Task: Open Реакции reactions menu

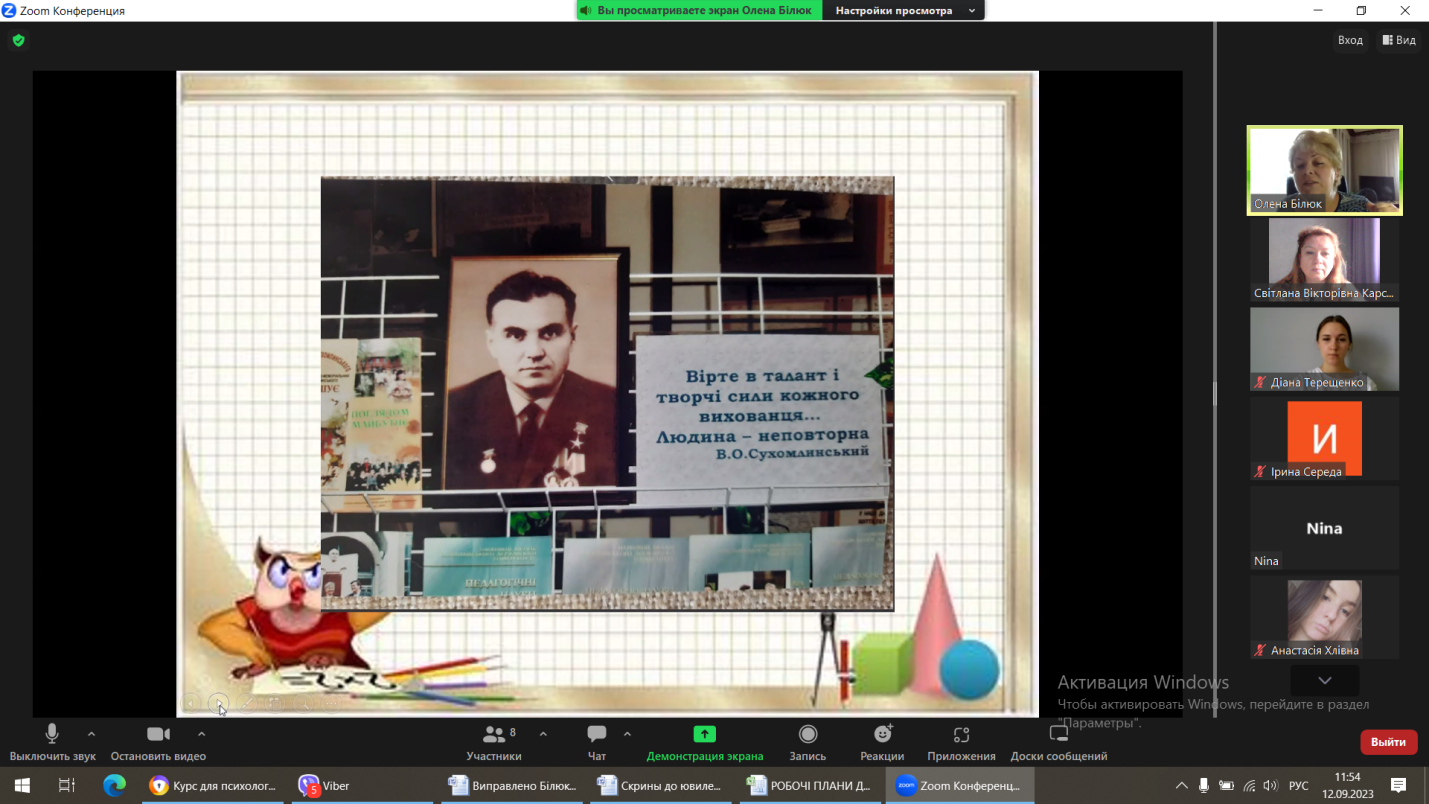Action: click(882, 741)
